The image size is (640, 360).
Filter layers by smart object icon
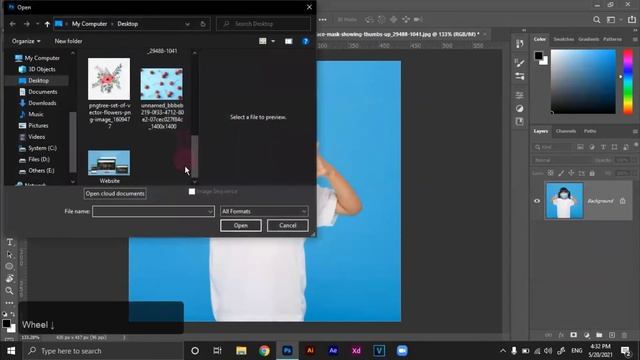[626, 147]
